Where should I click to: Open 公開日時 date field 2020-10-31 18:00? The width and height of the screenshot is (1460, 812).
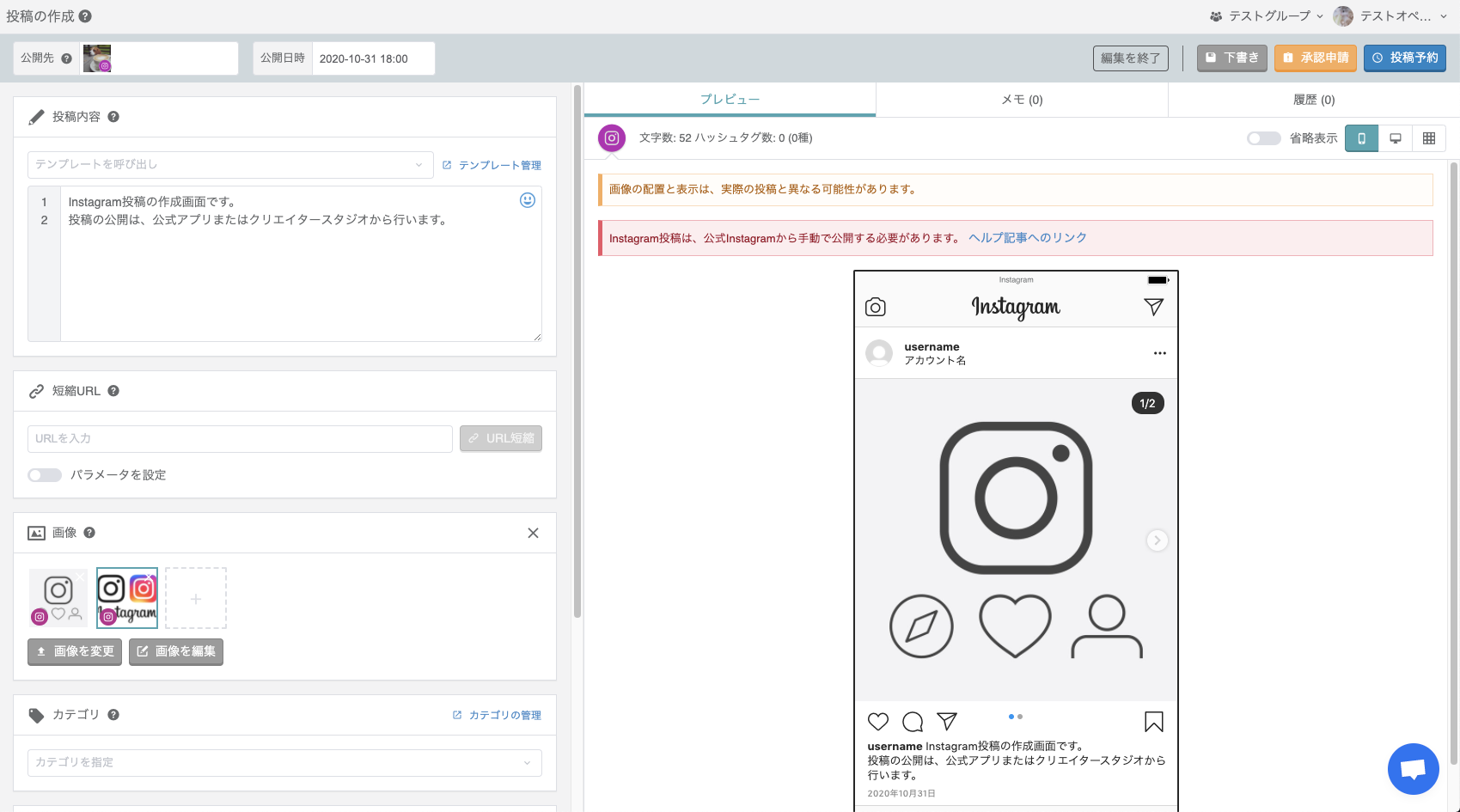[x=373, y=58]
